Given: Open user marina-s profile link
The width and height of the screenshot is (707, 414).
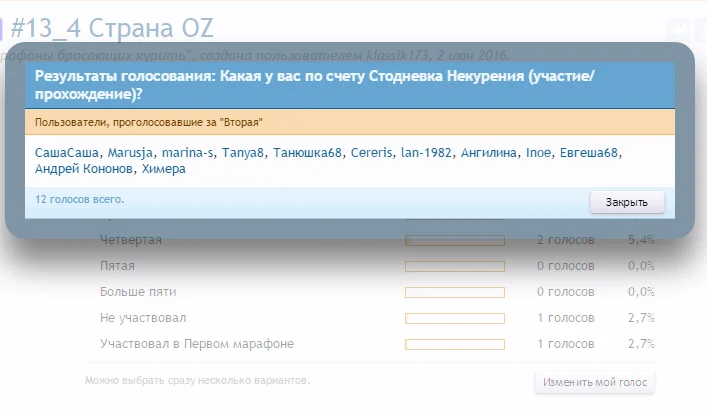Looking at the screenshot, I should coord(188,153).
